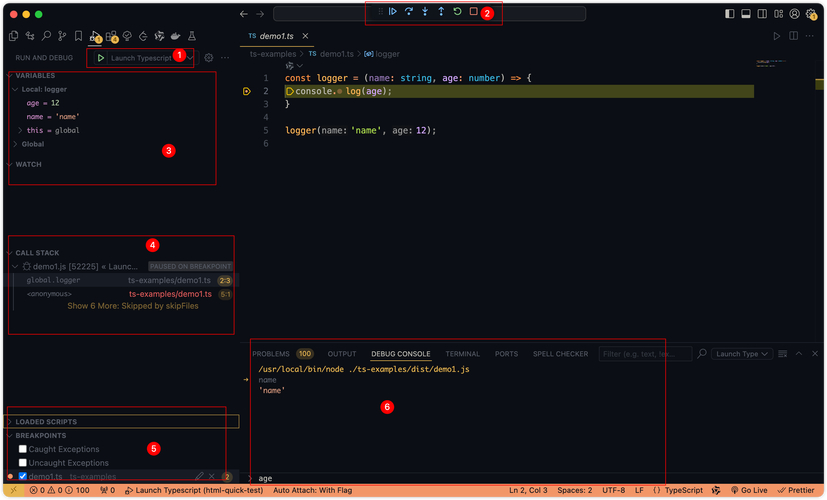Switch to the Problems panel tab
This screenshot has height=500, width=827.
(271, 354)
